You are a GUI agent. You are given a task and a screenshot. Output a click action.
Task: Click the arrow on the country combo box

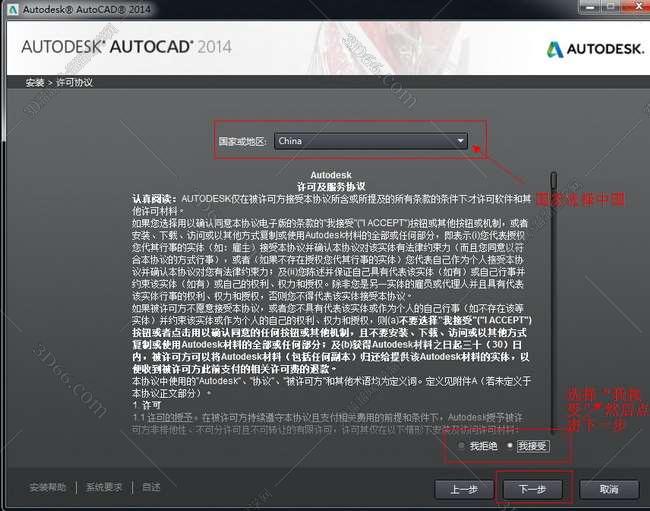tap(460, 141)
